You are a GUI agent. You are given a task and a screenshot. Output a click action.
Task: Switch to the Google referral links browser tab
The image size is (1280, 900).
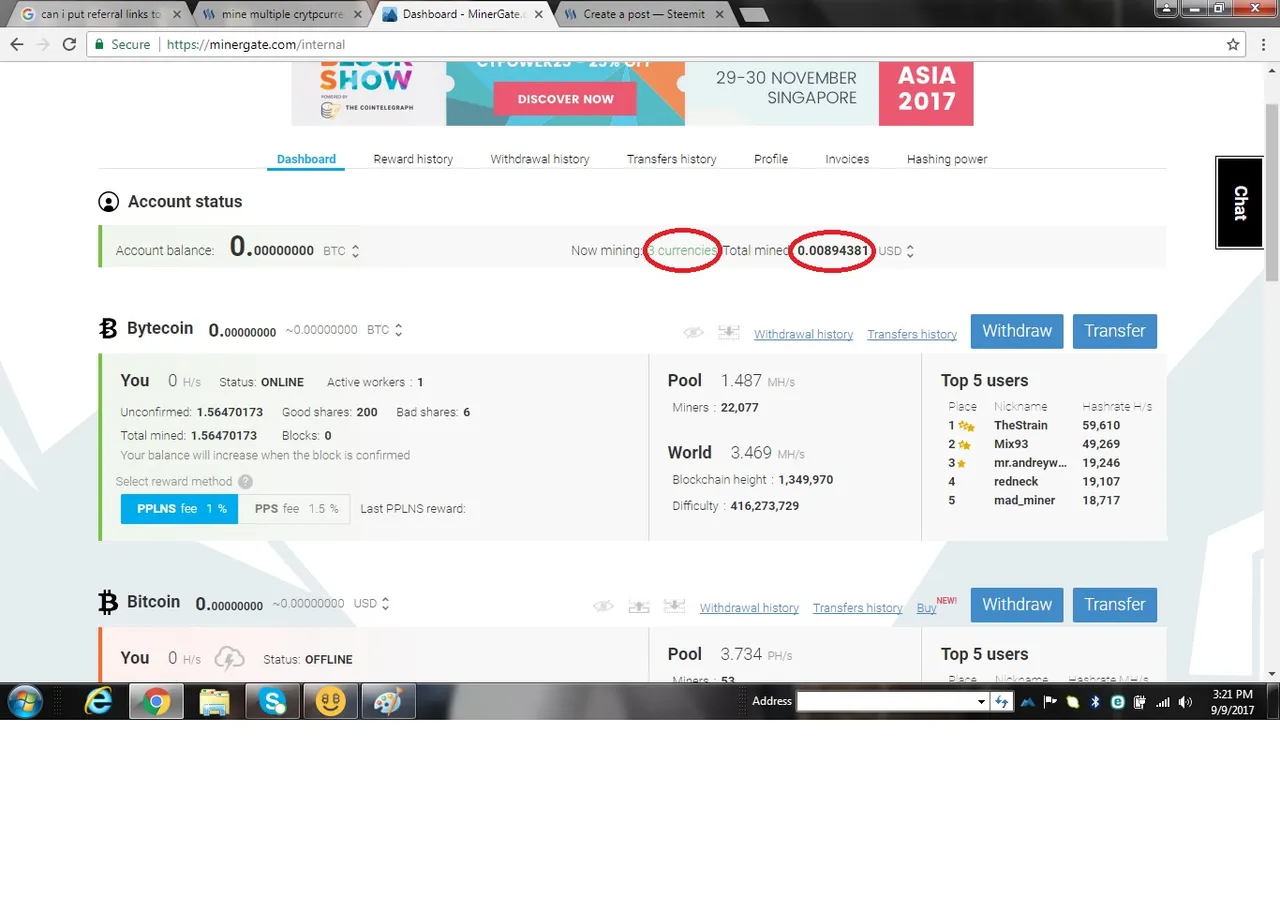97,14
